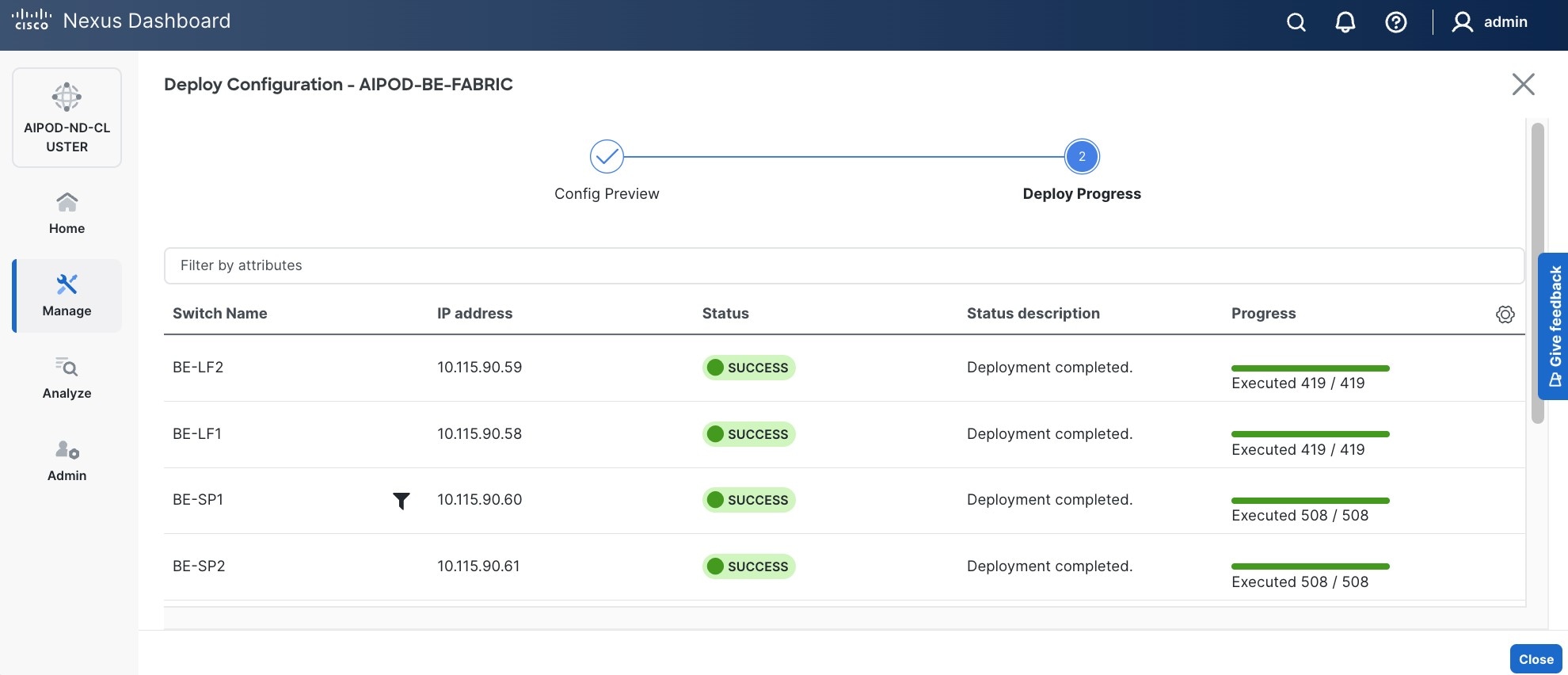This screenshot has width=1568, height=675.
Task: Select the Deploy Progress step
Action: tap(1081, 157)
